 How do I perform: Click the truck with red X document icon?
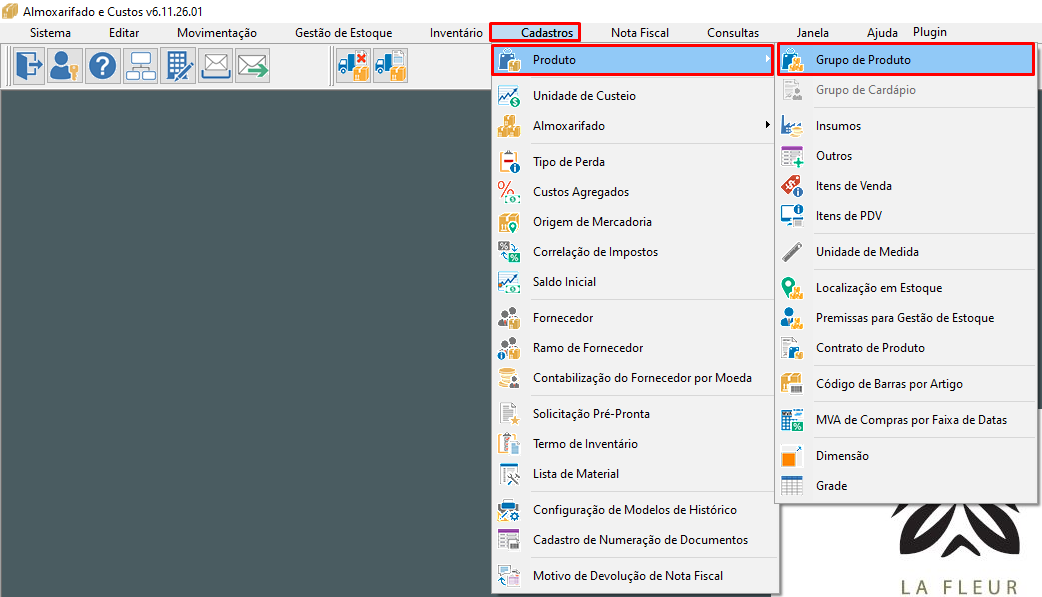pos(354,66)
